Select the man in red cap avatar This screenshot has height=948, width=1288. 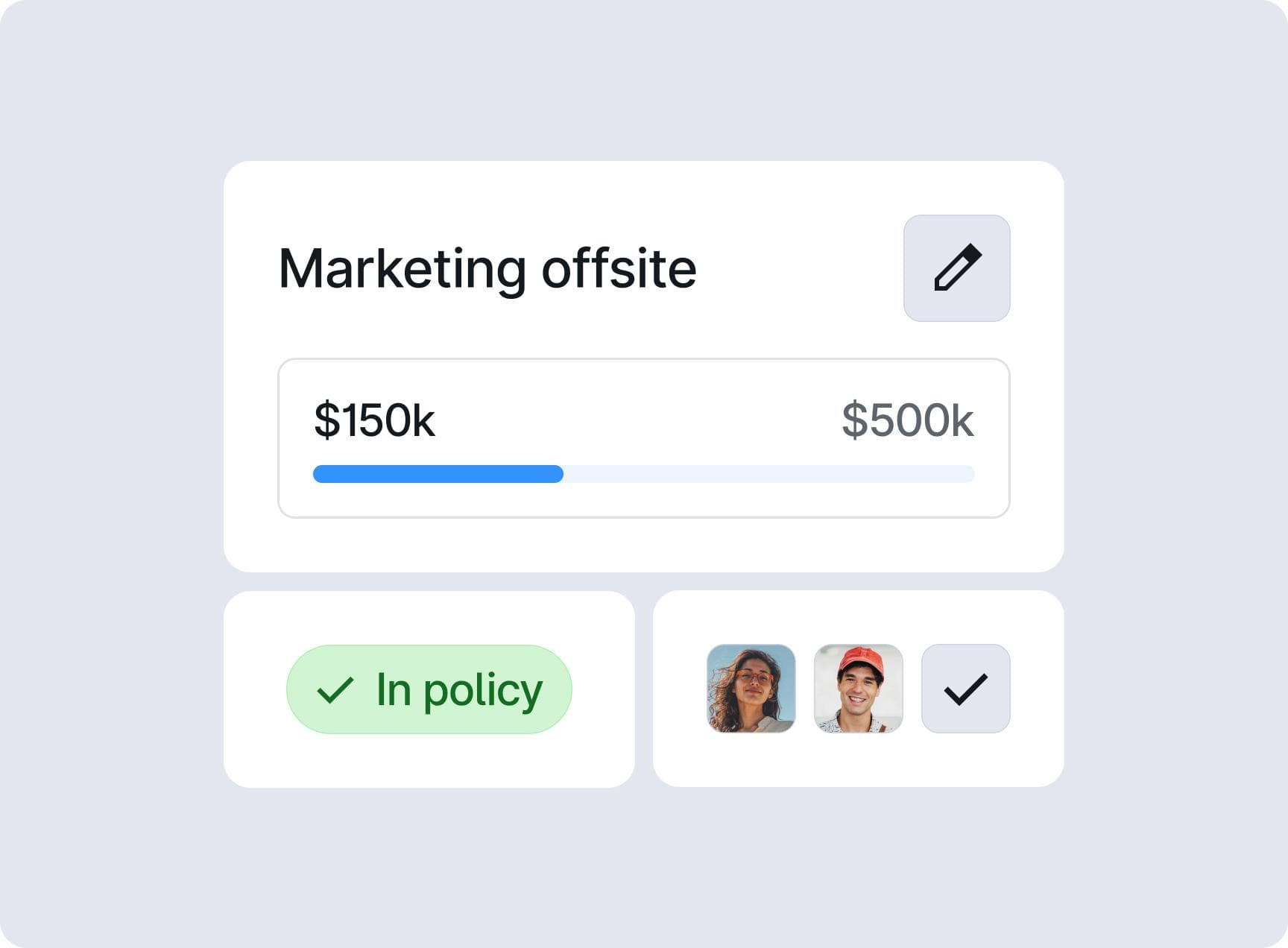tap(859, 689)
